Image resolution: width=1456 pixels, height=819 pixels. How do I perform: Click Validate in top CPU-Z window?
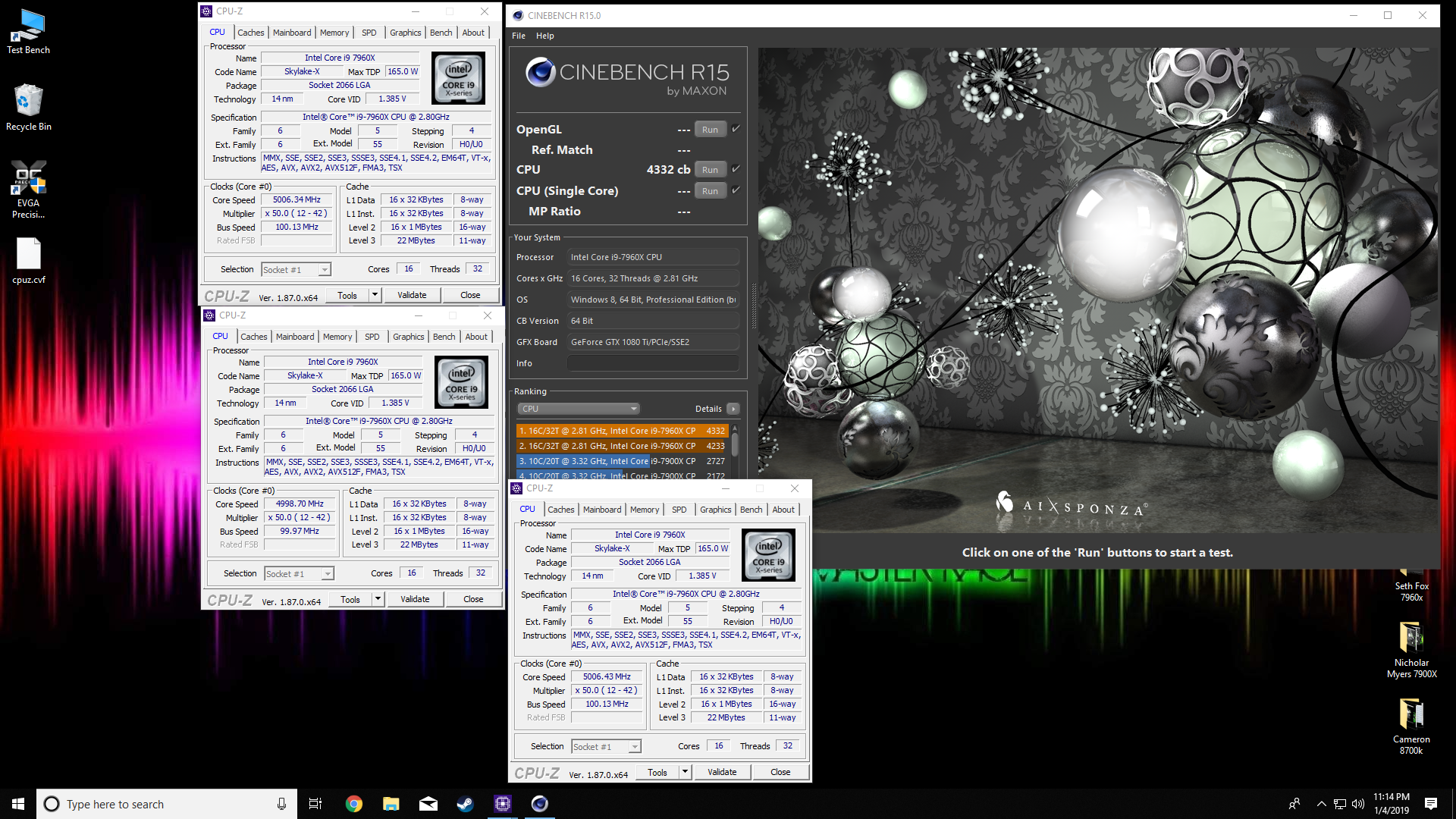412,295
